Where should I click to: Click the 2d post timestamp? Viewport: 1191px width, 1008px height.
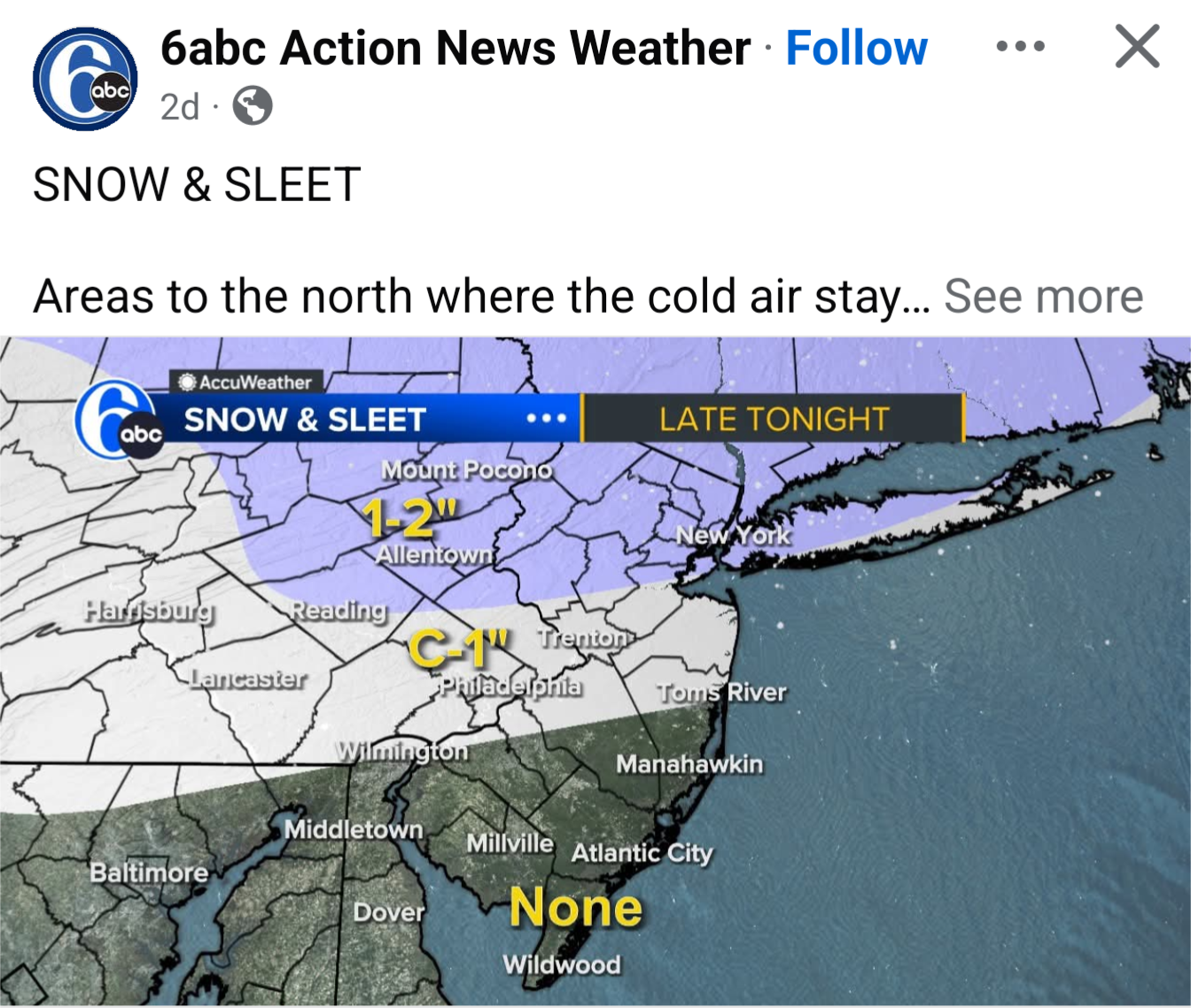click(x=180, y=107)
